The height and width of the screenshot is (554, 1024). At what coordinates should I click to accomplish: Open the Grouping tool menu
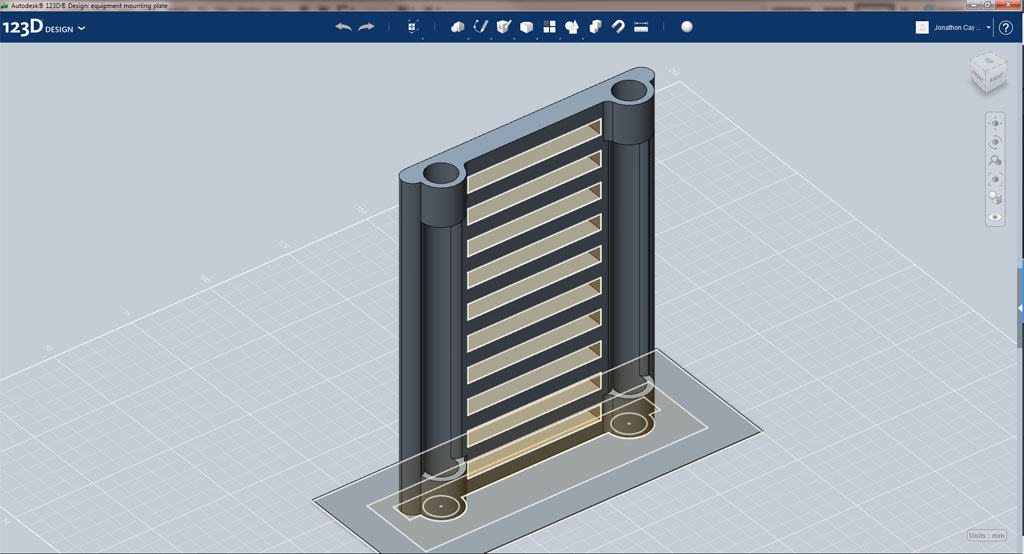[572, 27]
